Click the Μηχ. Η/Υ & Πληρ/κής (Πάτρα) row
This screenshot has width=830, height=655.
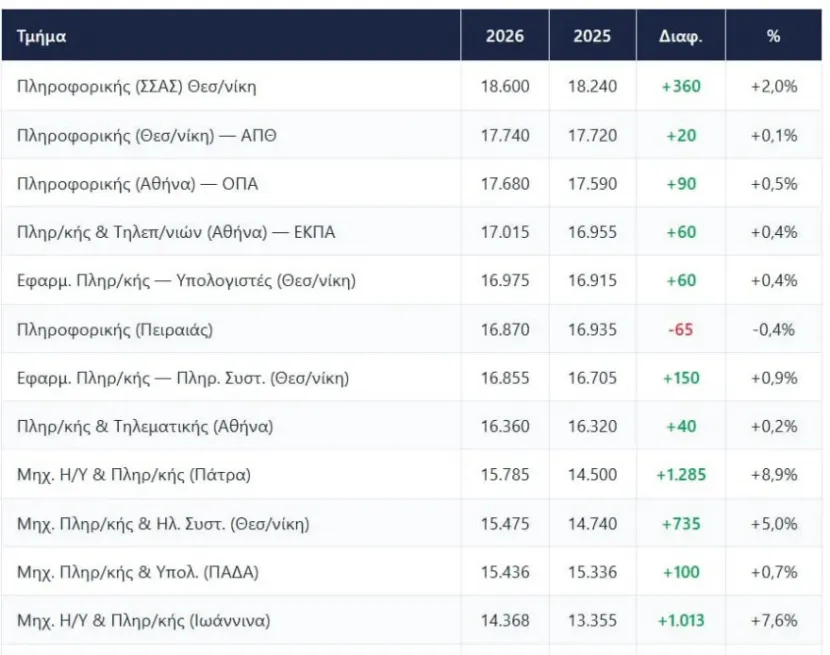tap(412, 474)
